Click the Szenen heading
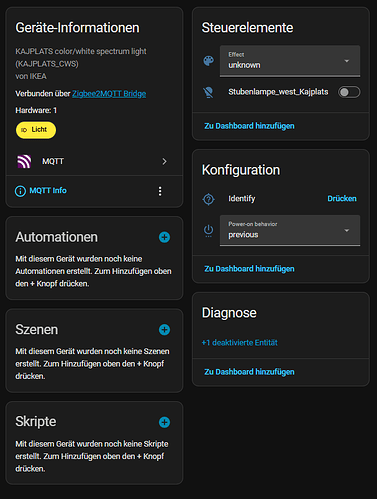Image resolution: width=377 pixels, height=499 pixels. click(x=37, y=330)
